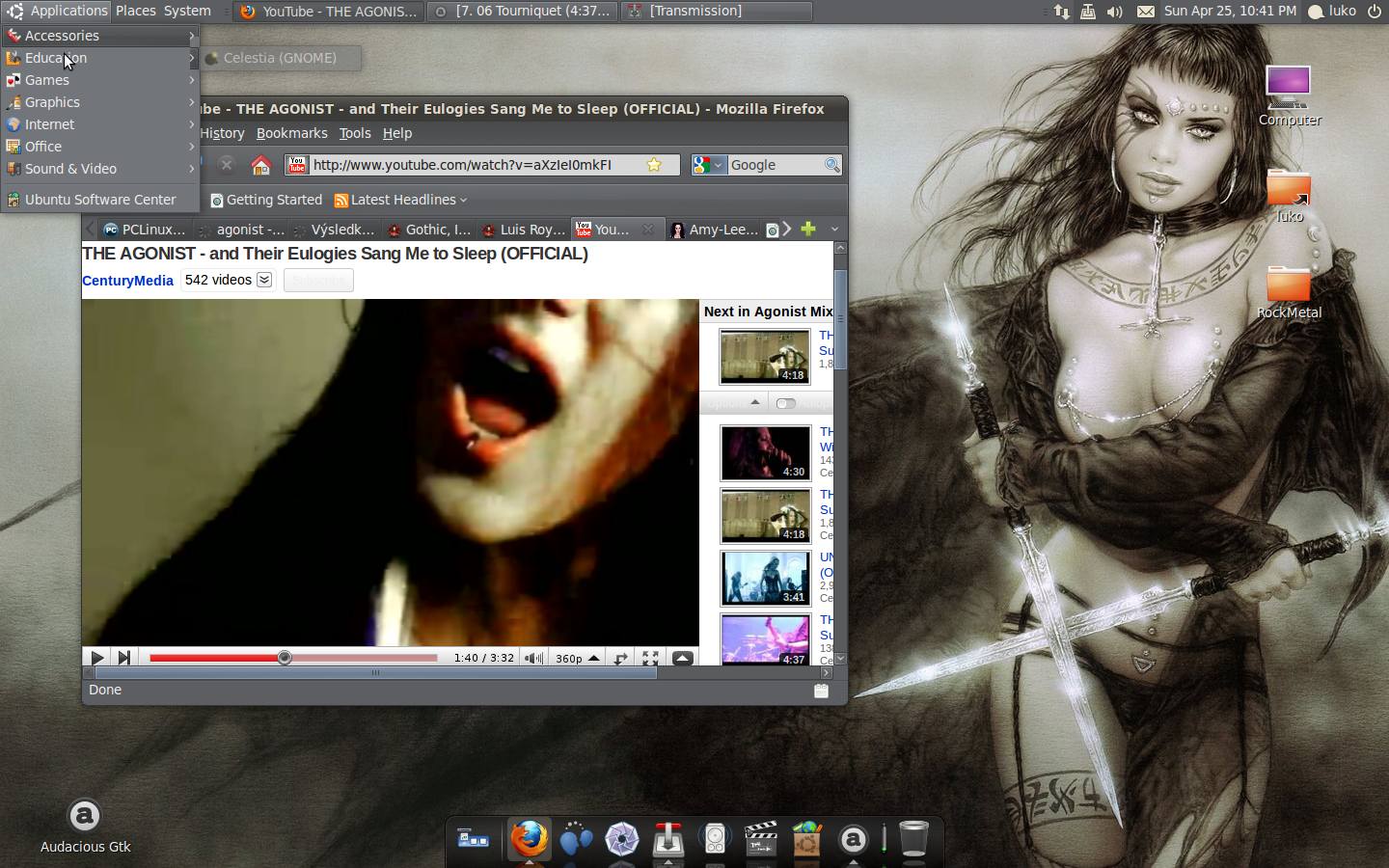Mute the video with the speaker icon
Screen dimensions: 1389x868
[533, 658]
